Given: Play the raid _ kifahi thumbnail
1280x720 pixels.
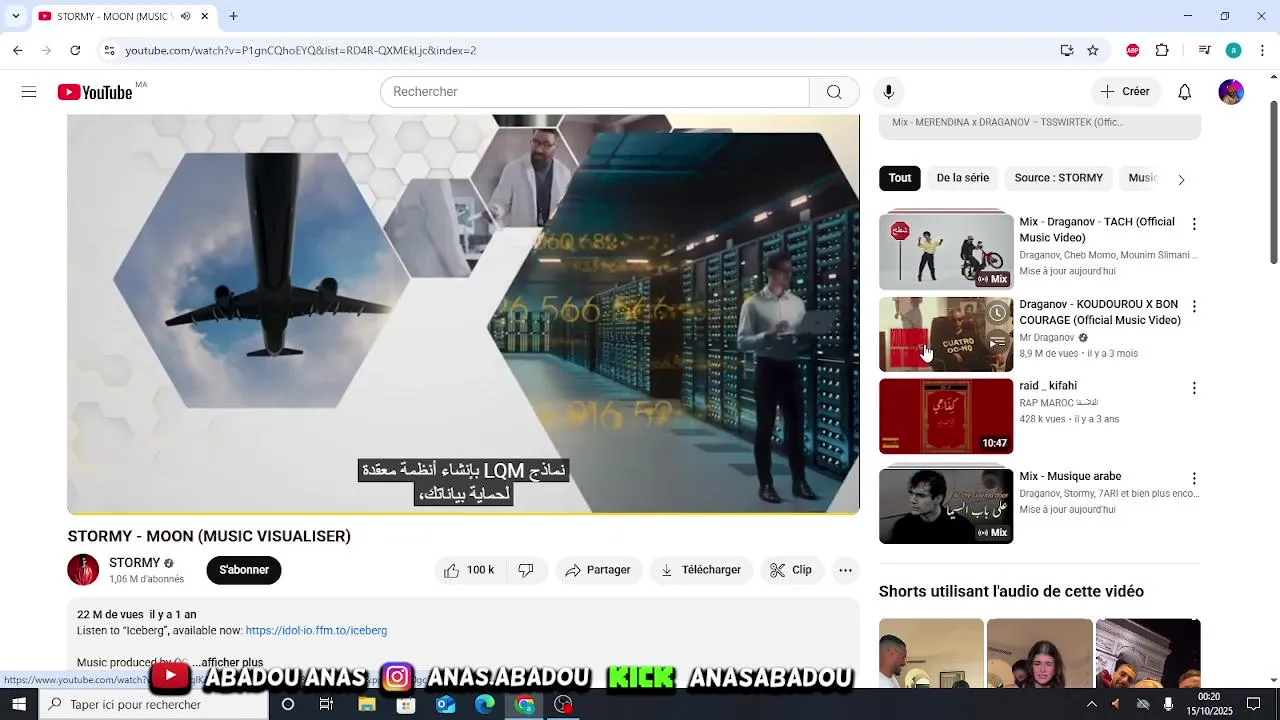Looking at the screenshot, I should pos(946,416).
